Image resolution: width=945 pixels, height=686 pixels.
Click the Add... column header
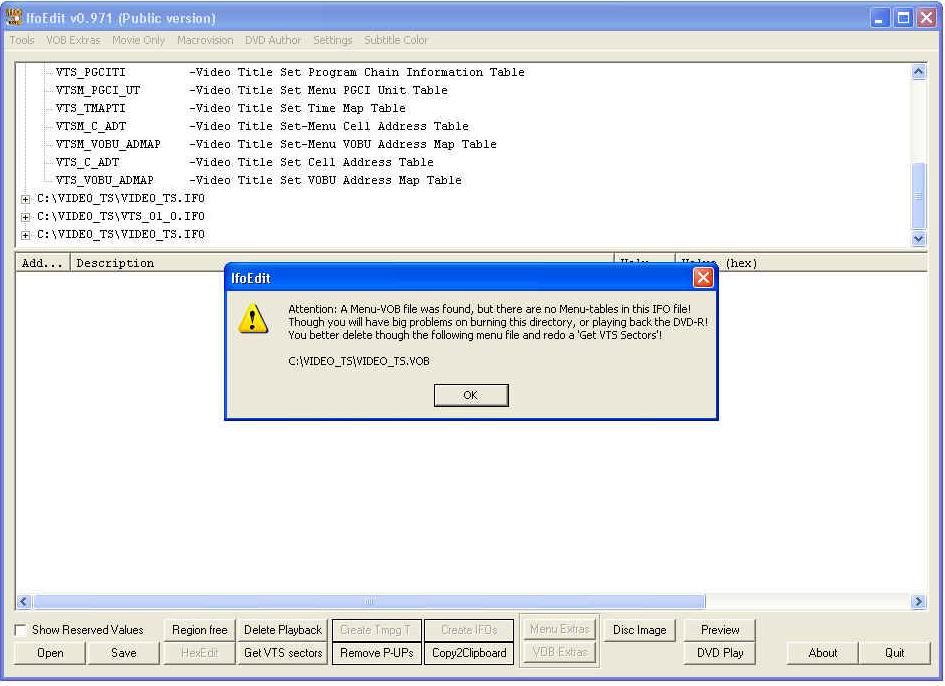click(42, 263)
